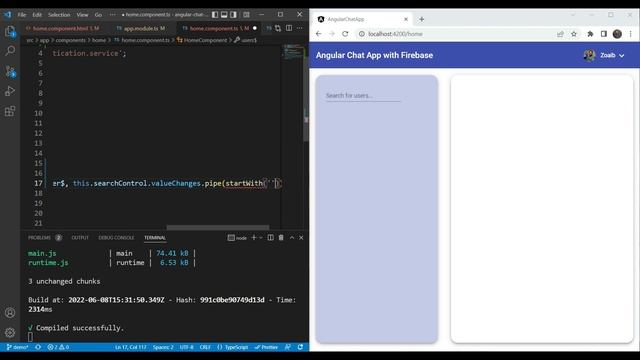The height and width of the screenshot is (360, 640).
Task: Open the Go menu
Action: [x=98, y=15]
